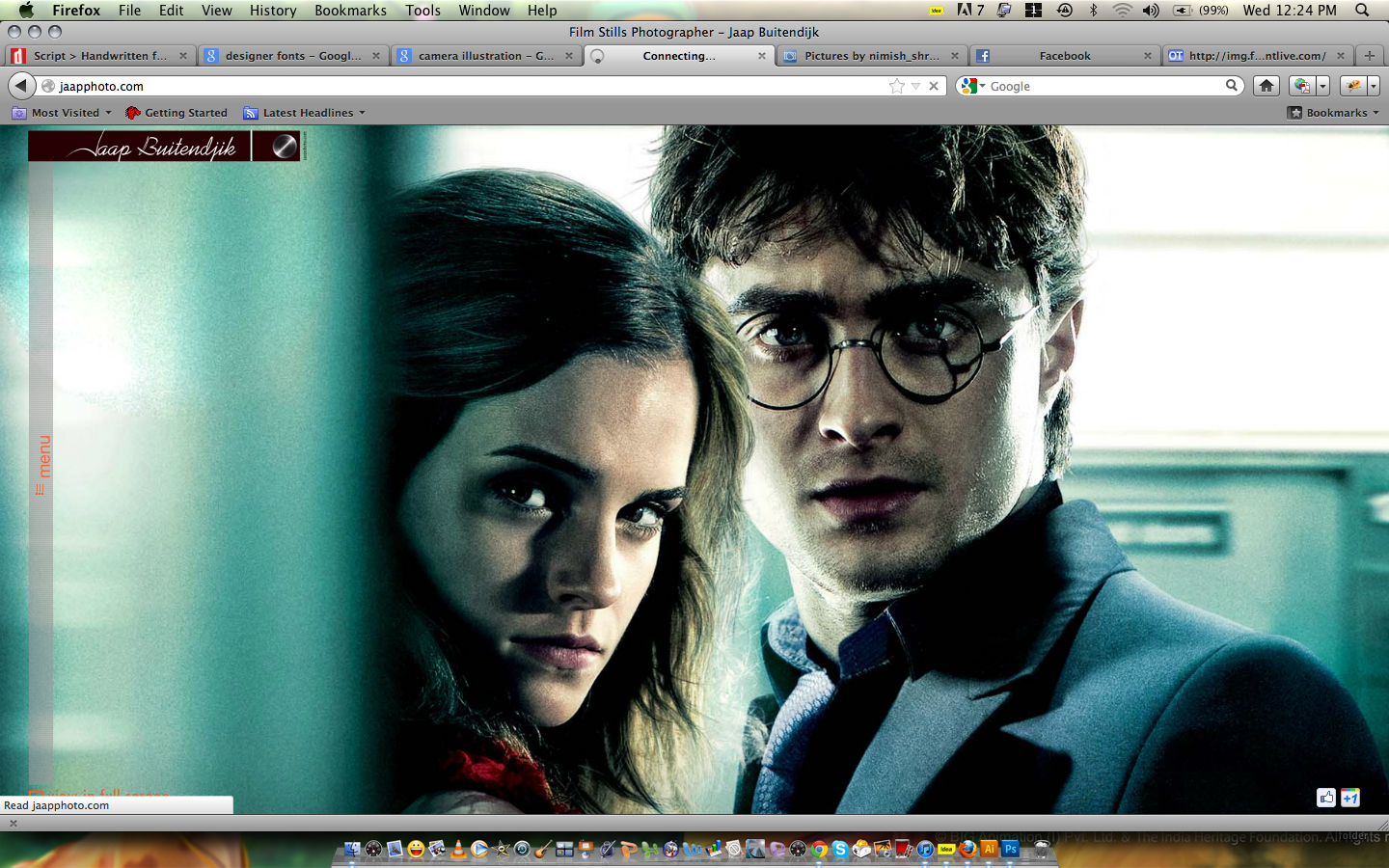Go back using the browser Back arrow
The width and height of the screenshot is (1389, 868).
click(21, 86)
